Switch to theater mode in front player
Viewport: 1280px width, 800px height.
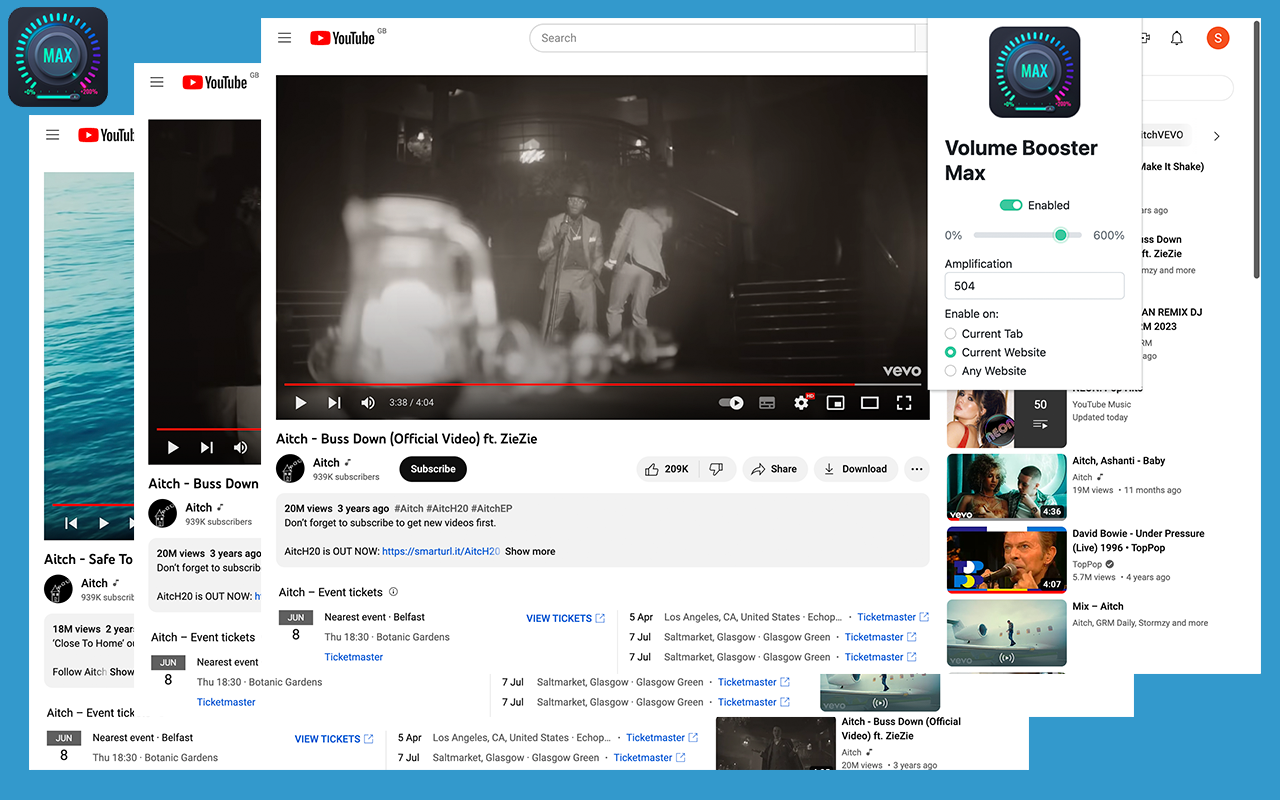point(870,403)
